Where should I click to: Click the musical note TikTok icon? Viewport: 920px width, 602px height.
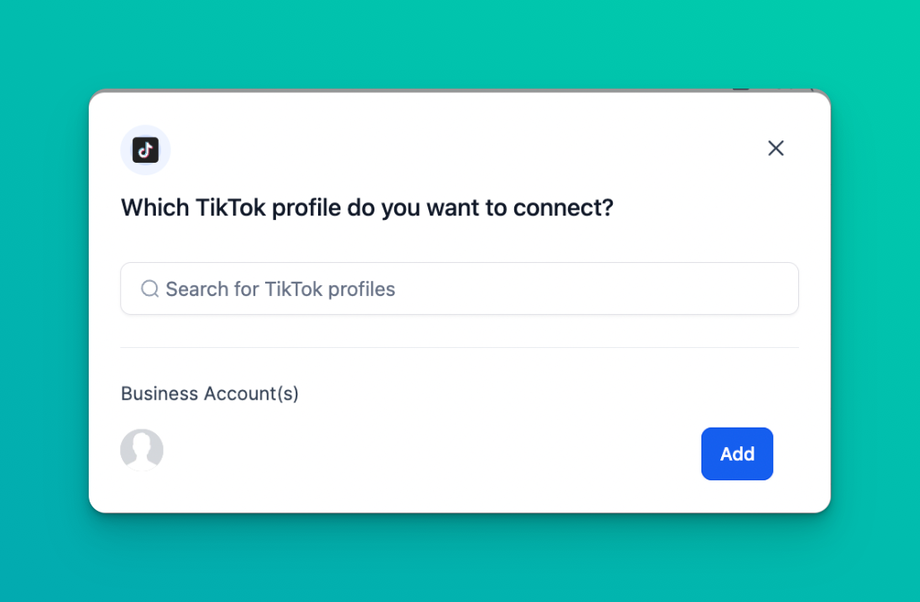(145, 150)
